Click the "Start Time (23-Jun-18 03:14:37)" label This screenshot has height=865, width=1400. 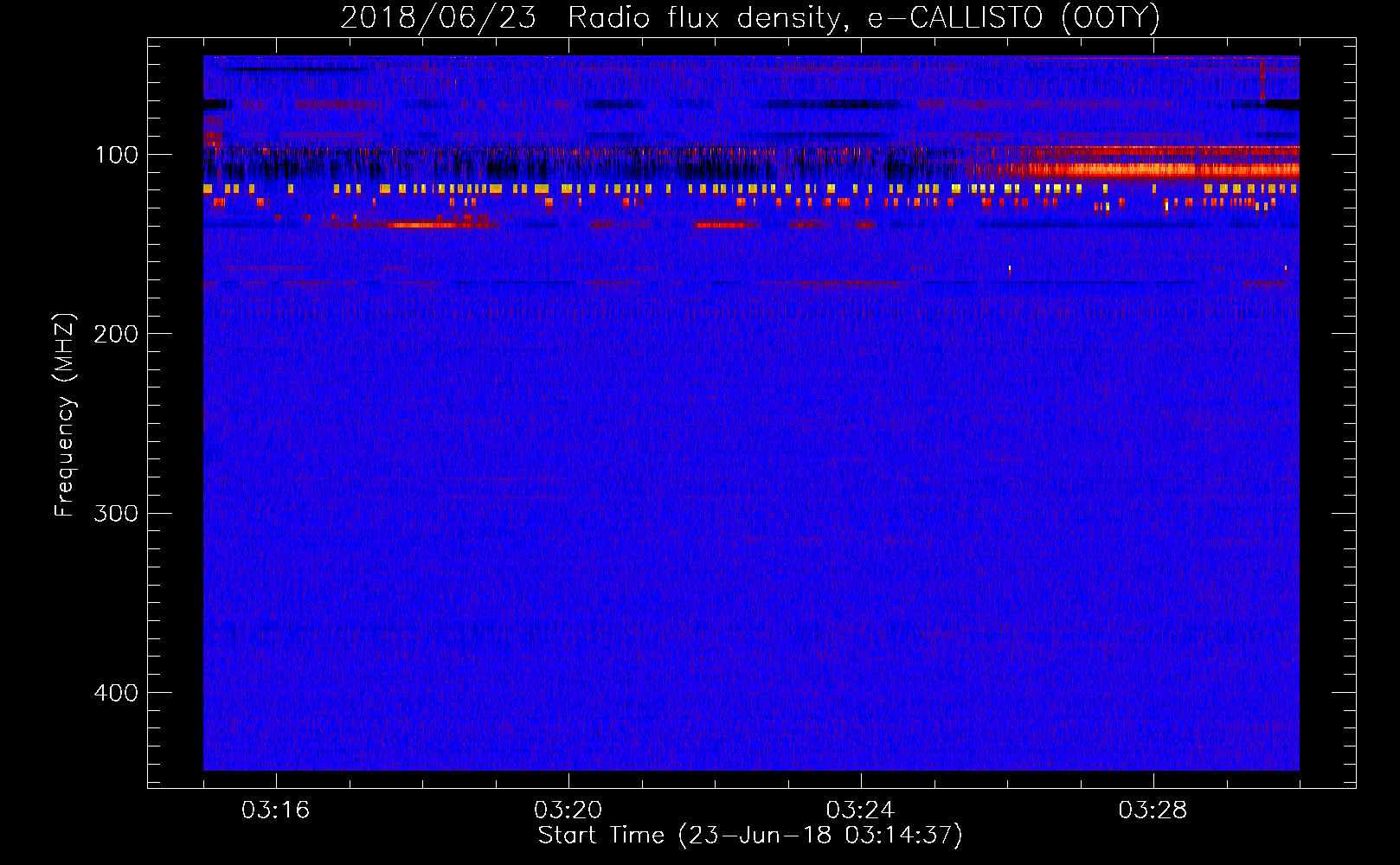[750, 836]
